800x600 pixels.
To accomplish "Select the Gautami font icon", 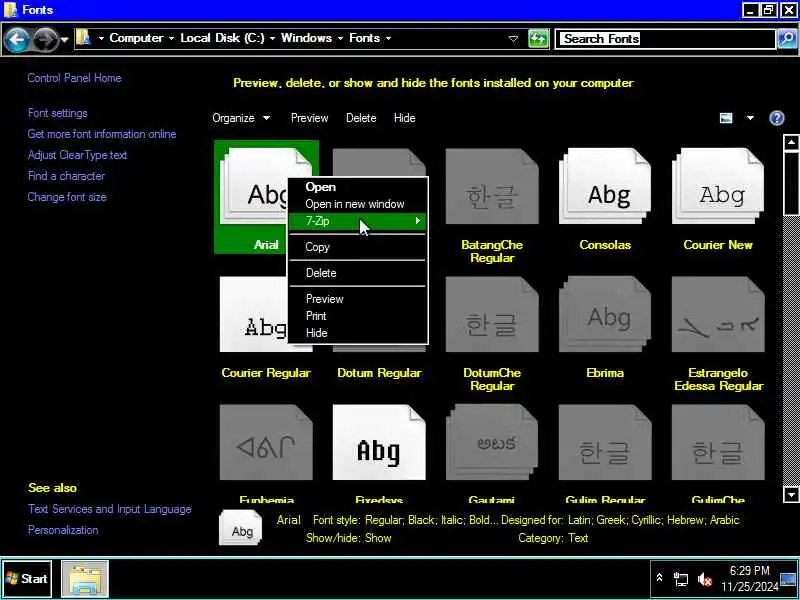I will [492, 442].
